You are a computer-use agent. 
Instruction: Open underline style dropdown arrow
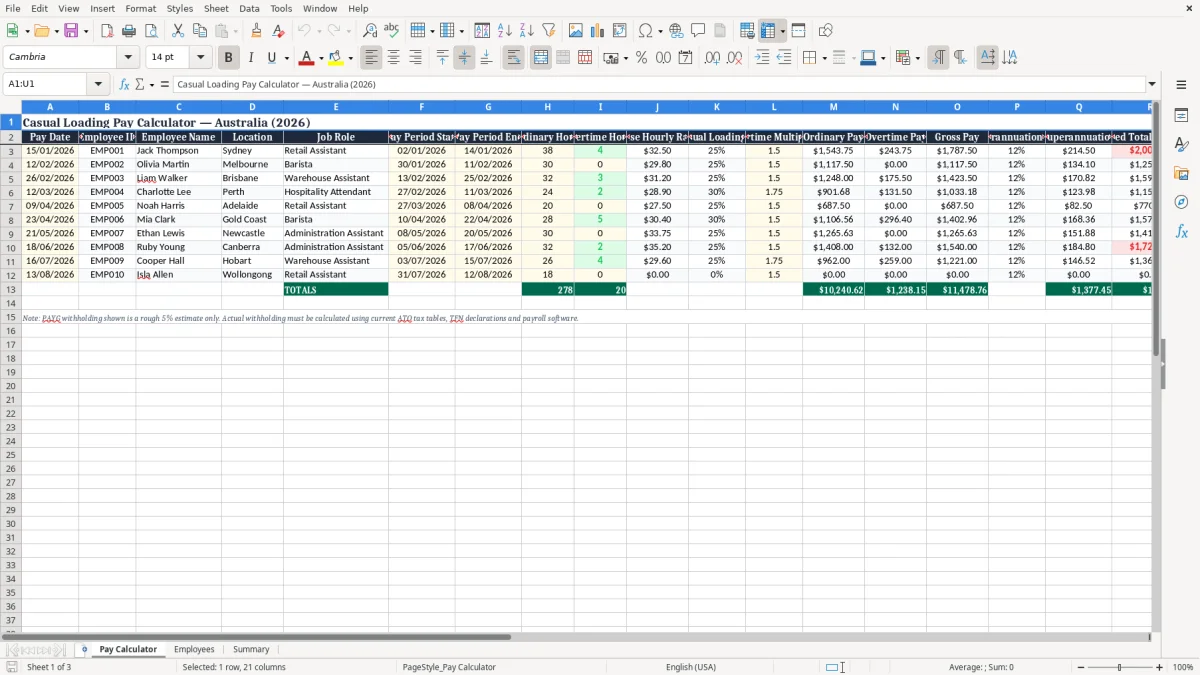coord(286,58)
